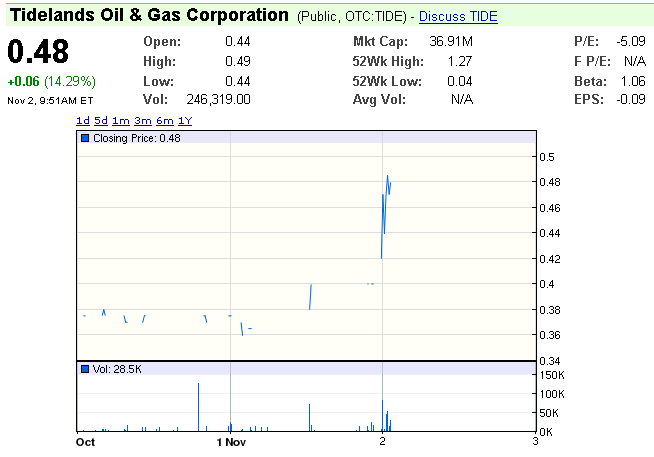
Task: Click the price spike peak near 0.48
Action: click(x=387, y=176)
